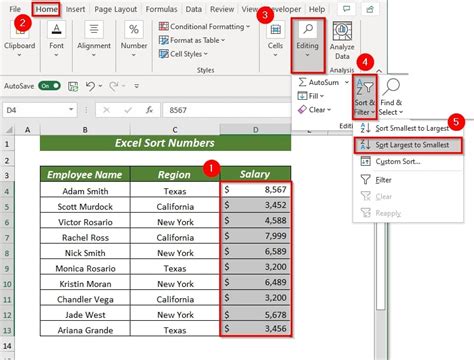
Task: Toggle AutoSave switch
Action: click(x=50, y=86)
